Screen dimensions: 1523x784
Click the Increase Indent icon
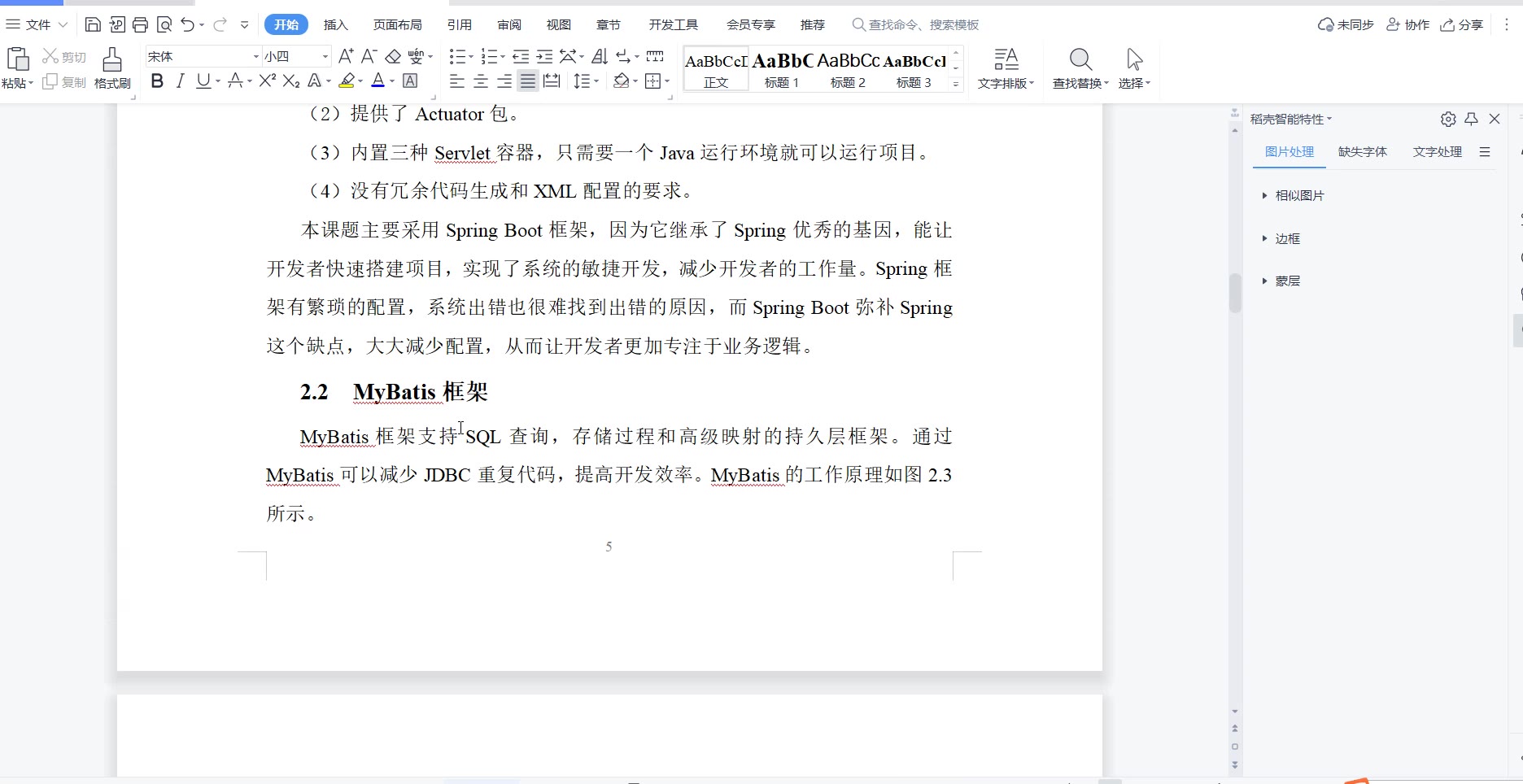coord(545,56)
